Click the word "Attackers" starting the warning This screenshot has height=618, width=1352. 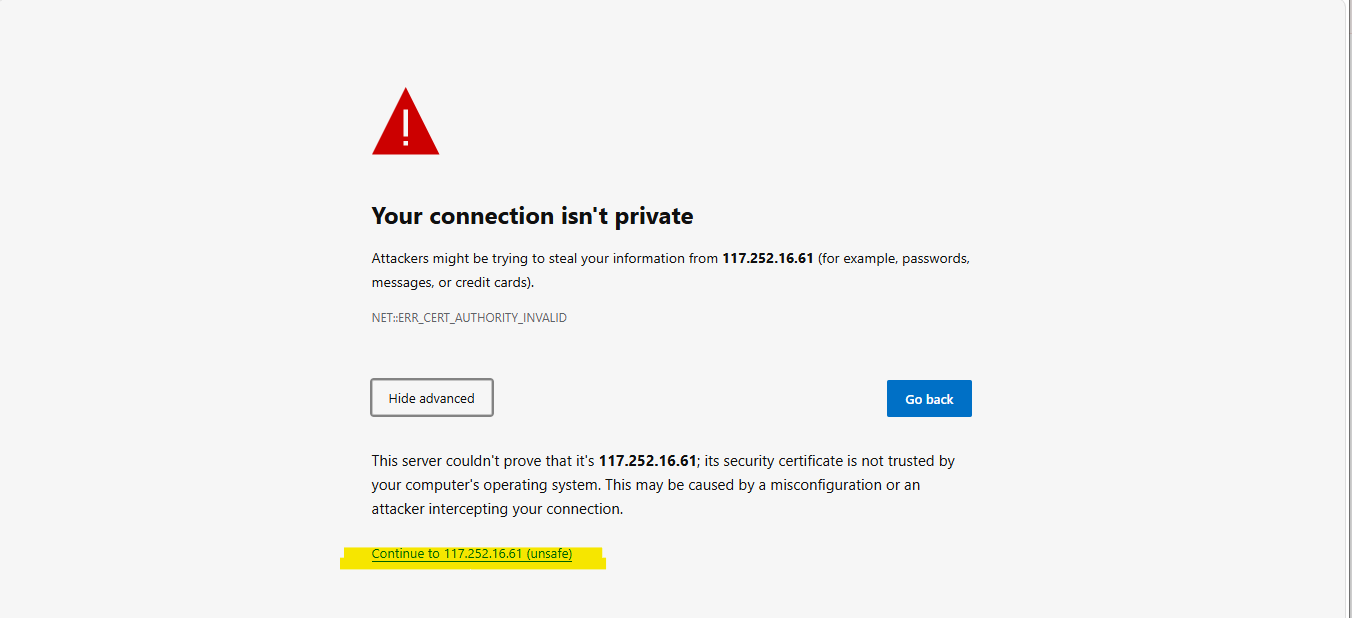click(400, 259)
